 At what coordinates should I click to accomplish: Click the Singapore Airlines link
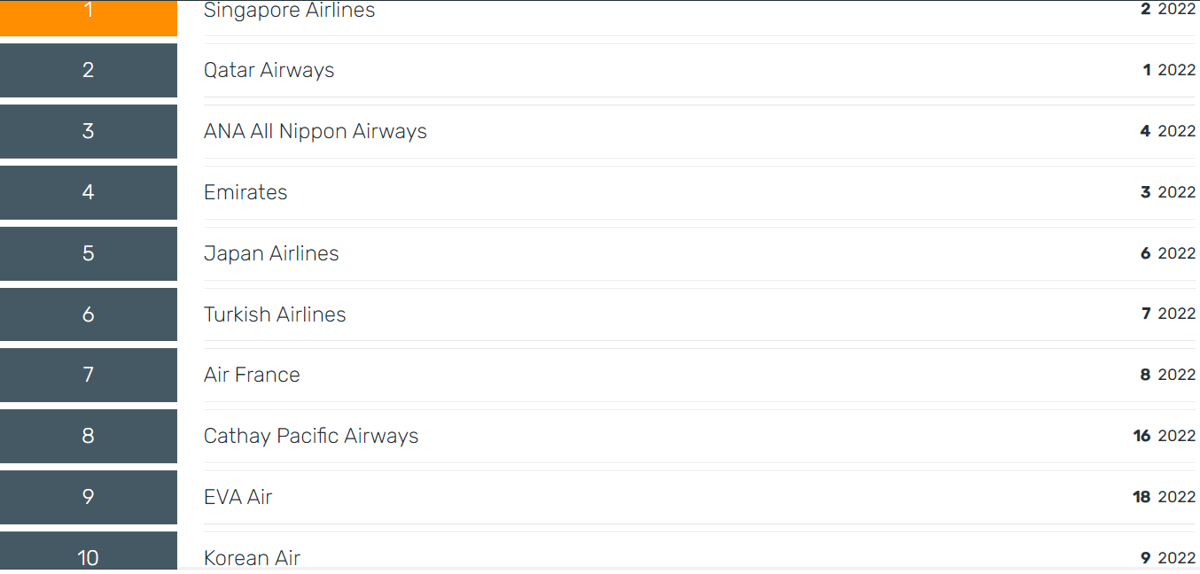click(x=289, y=11)
